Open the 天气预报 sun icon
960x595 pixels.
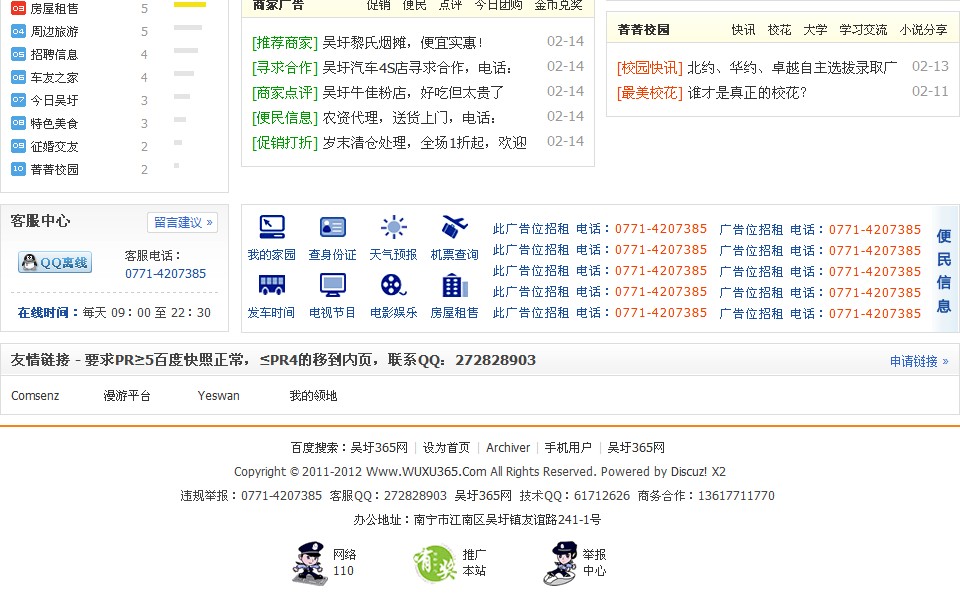394,227
